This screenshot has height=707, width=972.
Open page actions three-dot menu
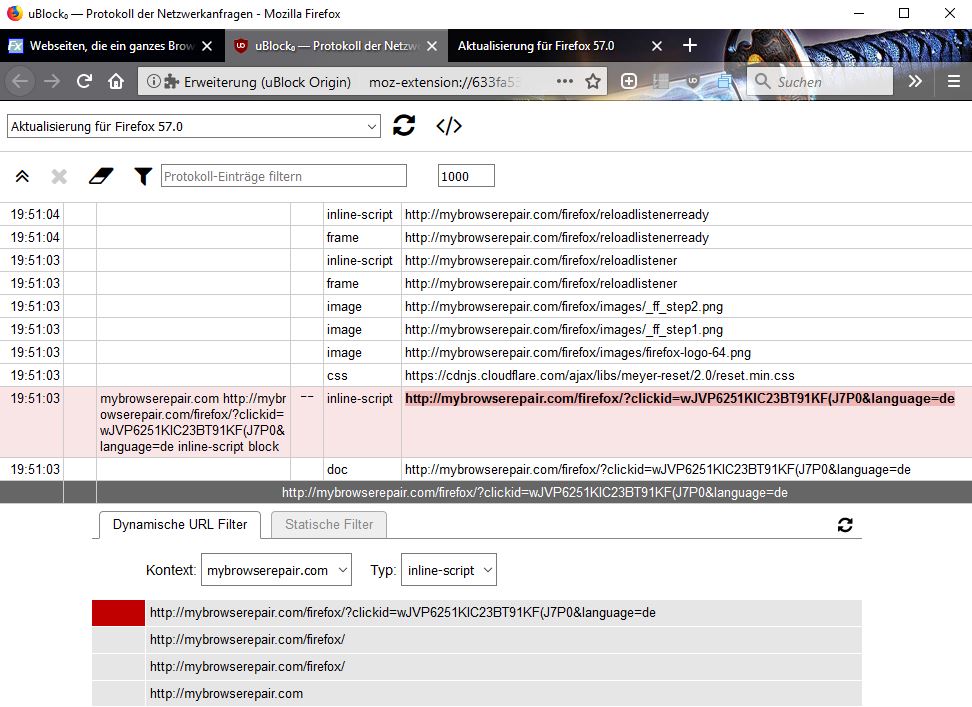(x=565, y=81)
